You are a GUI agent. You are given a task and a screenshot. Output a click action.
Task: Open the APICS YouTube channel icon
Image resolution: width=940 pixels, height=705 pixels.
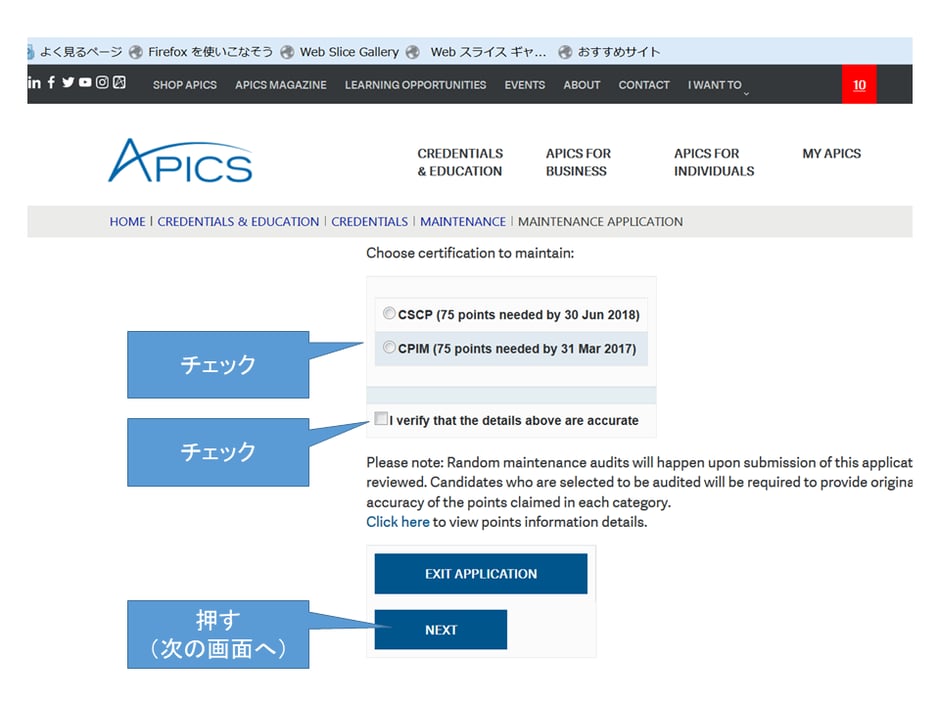pyautogui.click(x=85, y=82)
